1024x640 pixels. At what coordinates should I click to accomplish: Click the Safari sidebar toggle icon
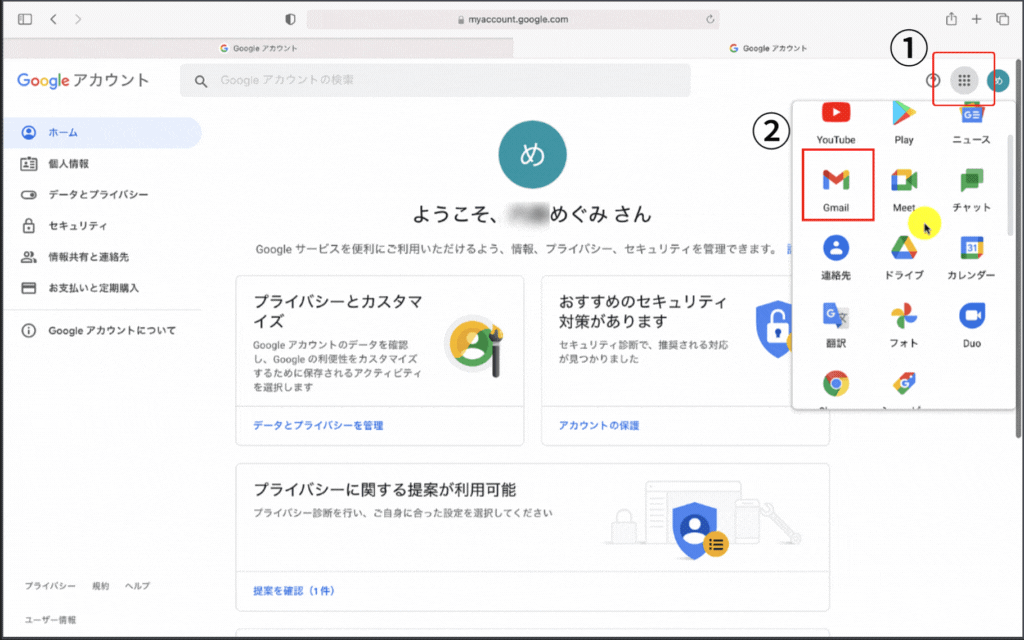[x=25, y=19]
